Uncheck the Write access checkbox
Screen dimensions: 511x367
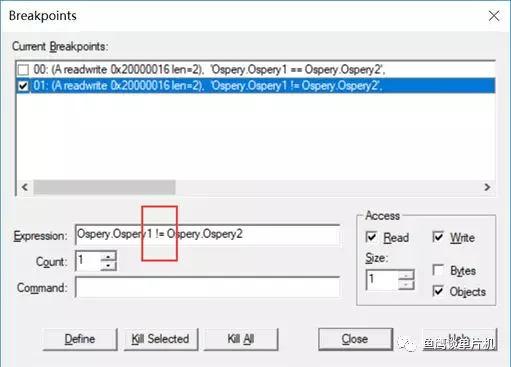click(438, 237)
